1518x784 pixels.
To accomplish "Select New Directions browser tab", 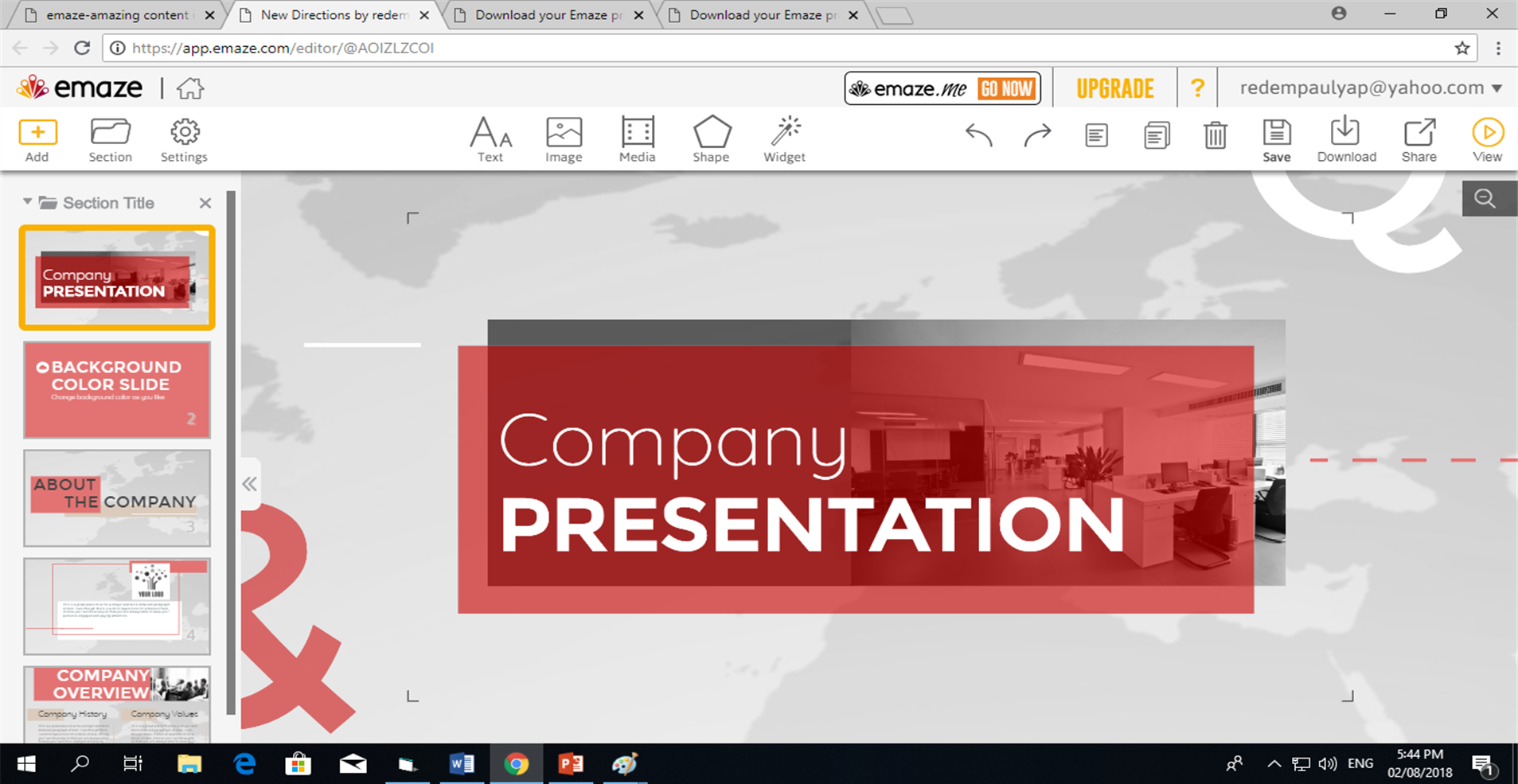I will coord(334,15).
